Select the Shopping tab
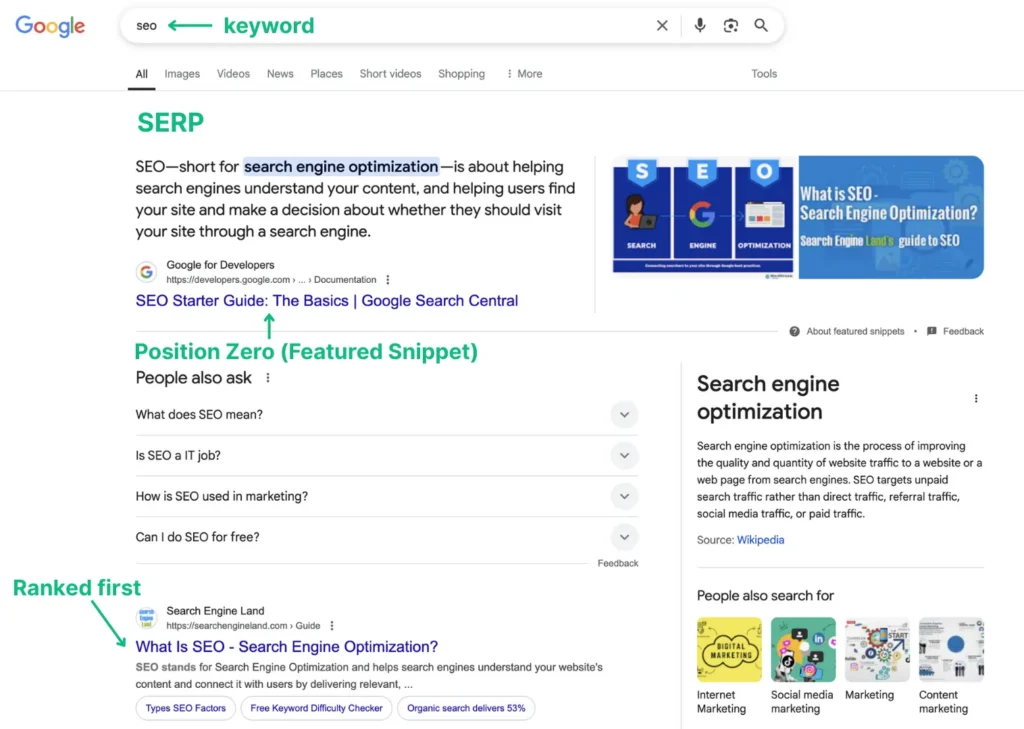This screenshot has width=1024, height=729. pos(461,73)
